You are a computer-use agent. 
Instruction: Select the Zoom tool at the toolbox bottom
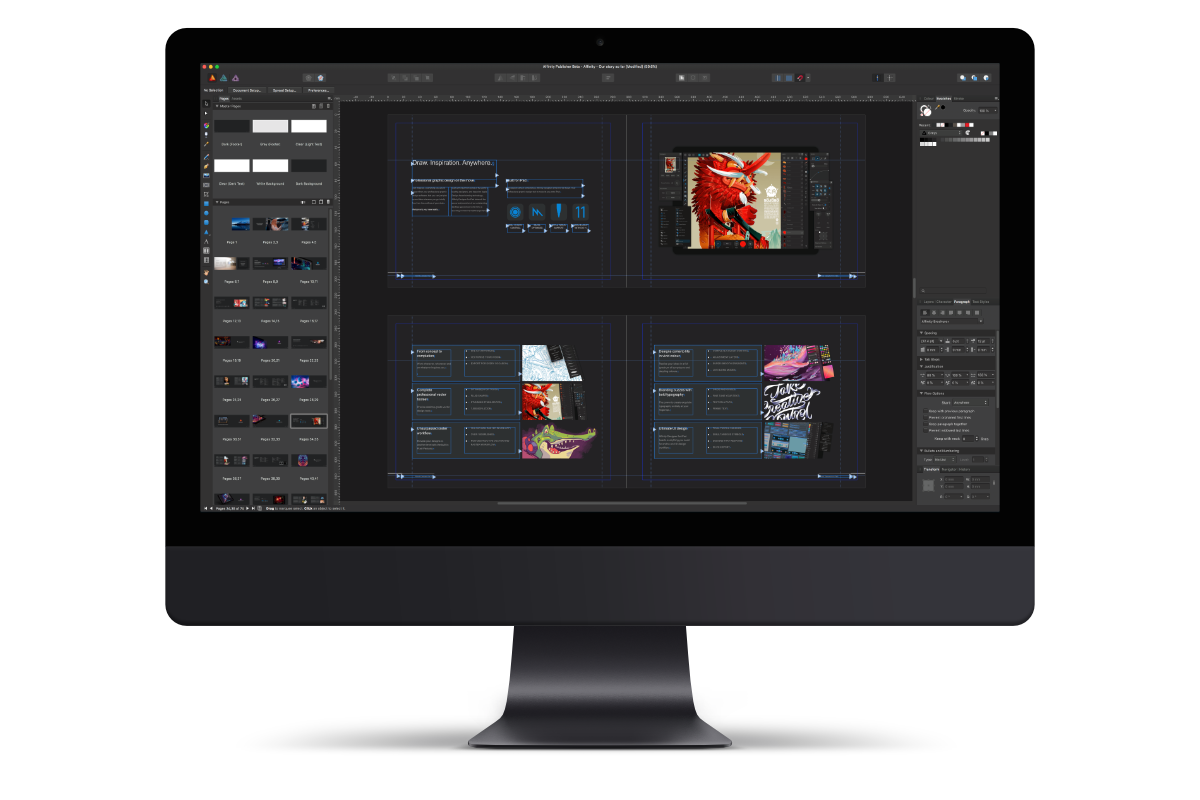click(x=206, y=281)
